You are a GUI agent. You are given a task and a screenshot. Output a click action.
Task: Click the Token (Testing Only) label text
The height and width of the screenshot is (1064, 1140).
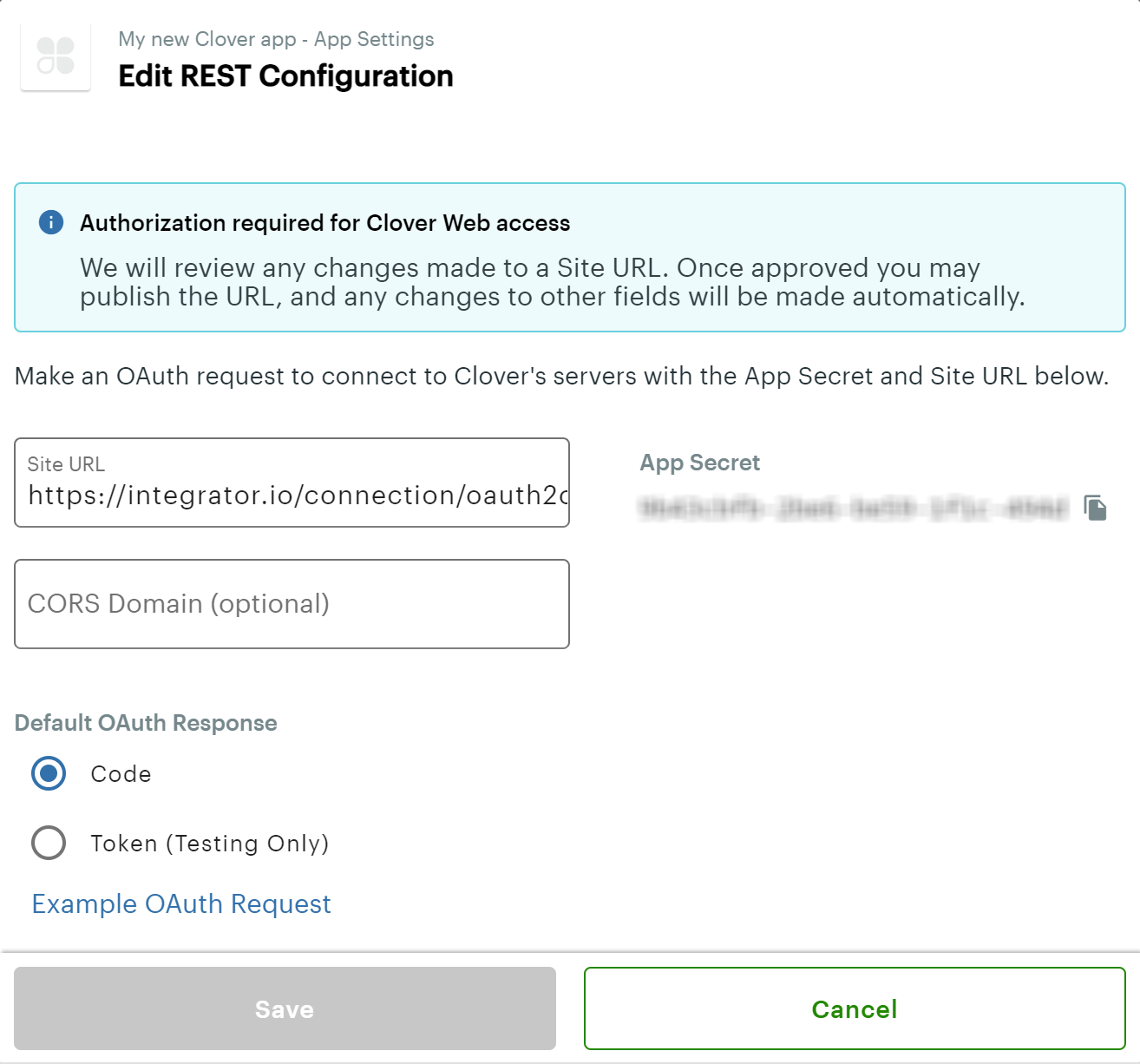coord(210,844)
